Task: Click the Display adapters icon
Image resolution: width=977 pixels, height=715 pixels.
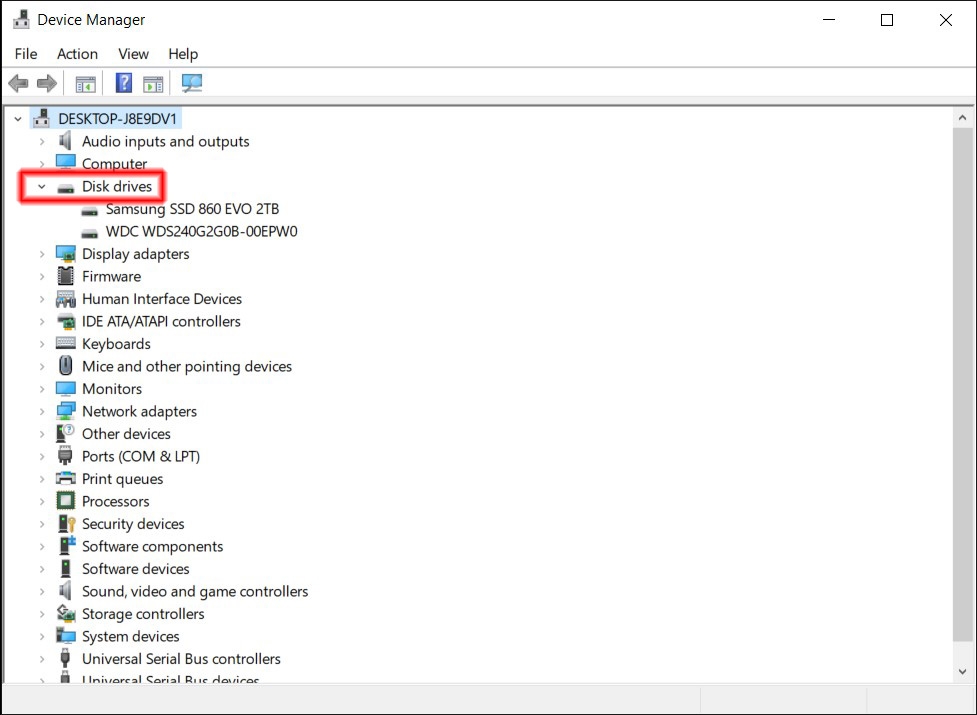Action: (65, 253)
